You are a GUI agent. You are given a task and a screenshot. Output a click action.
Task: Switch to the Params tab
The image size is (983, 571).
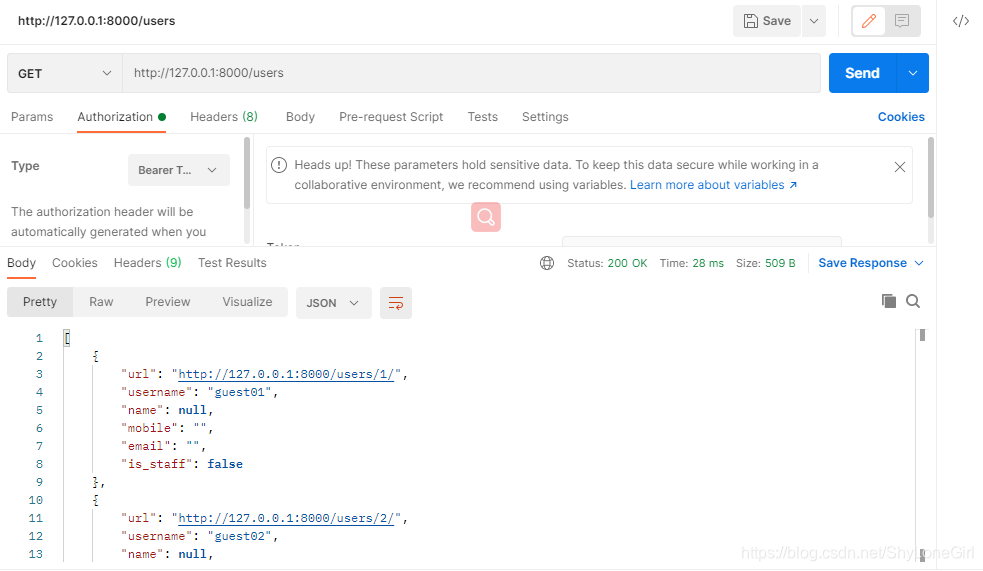(32, 117)
